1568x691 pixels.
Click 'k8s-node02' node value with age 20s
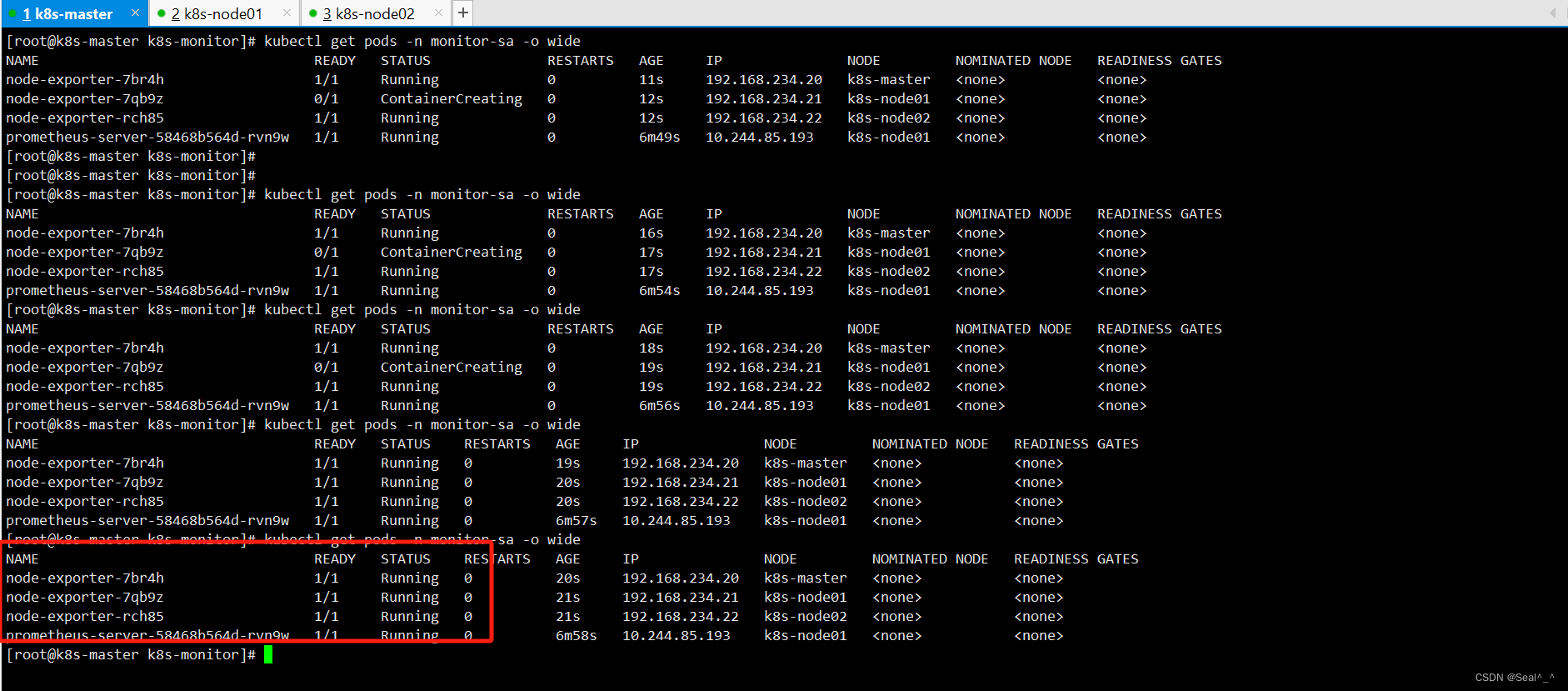click(x=806, y=501)
